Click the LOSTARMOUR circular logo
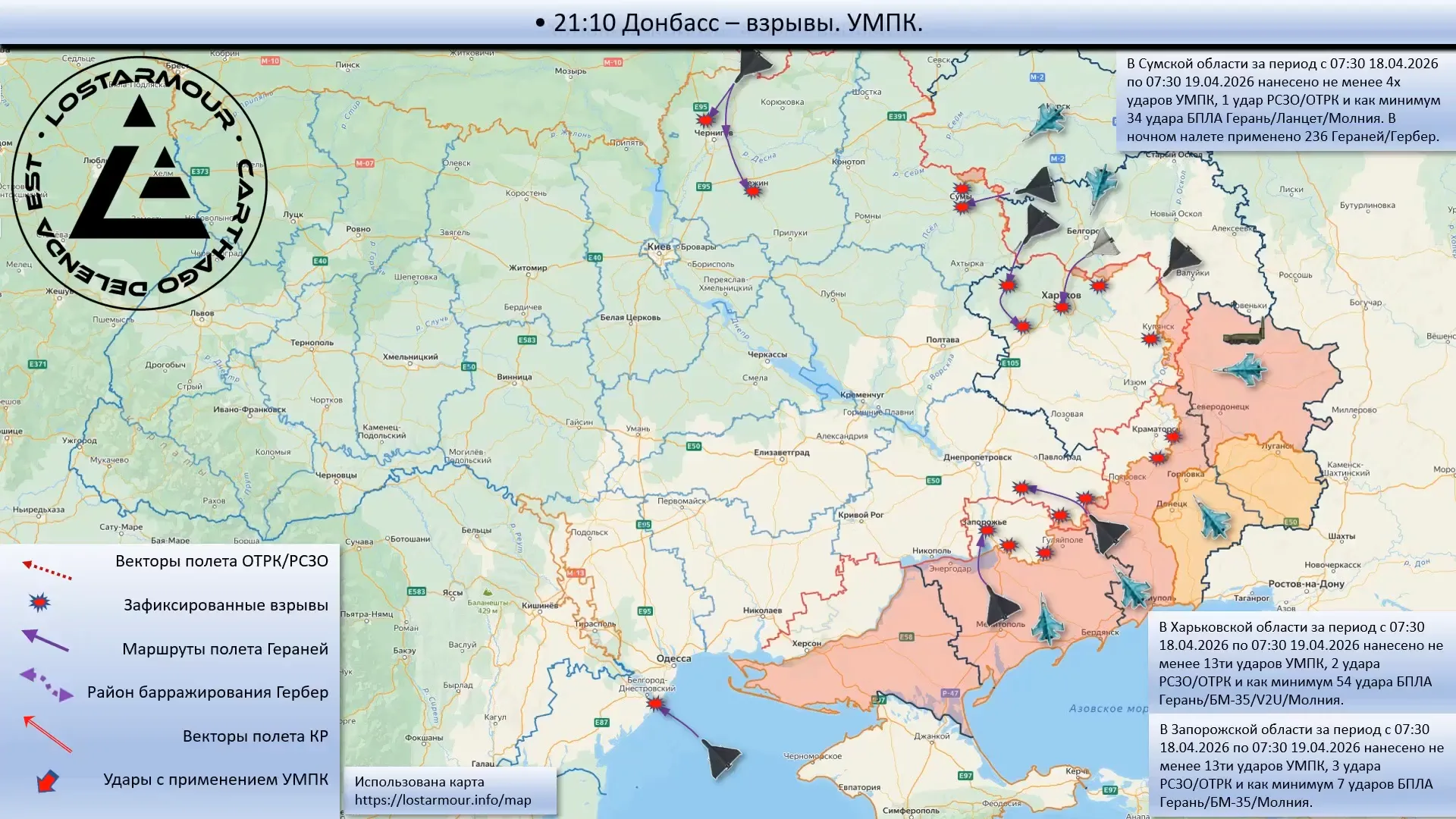 click(139, 183)
